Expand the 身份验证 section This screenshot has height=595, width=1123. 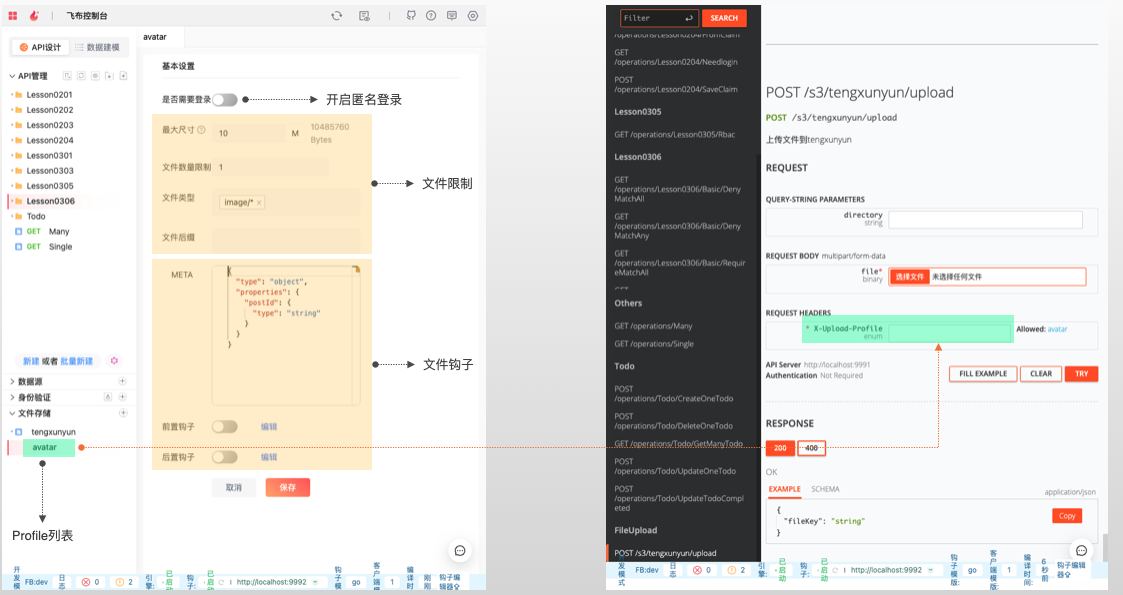tap(12, 397)
